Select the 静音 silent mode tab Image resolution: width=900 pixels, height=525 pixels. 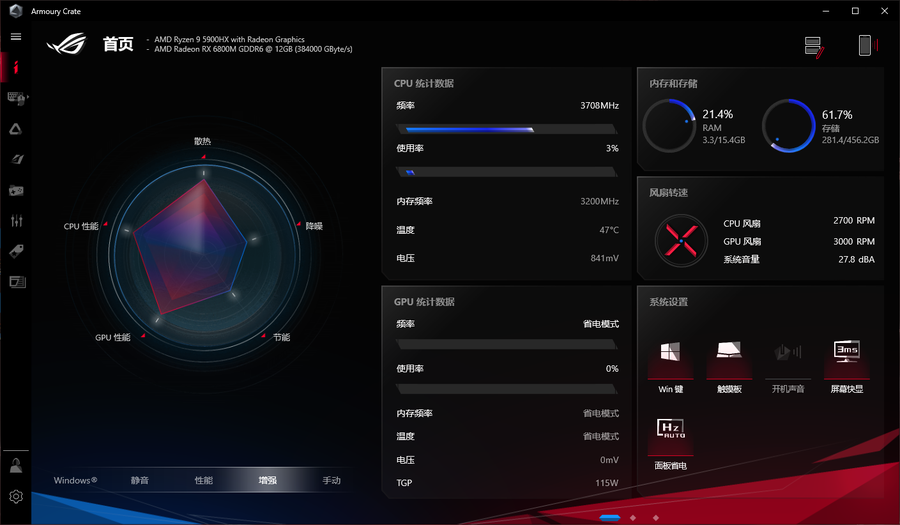click(140, 481)
